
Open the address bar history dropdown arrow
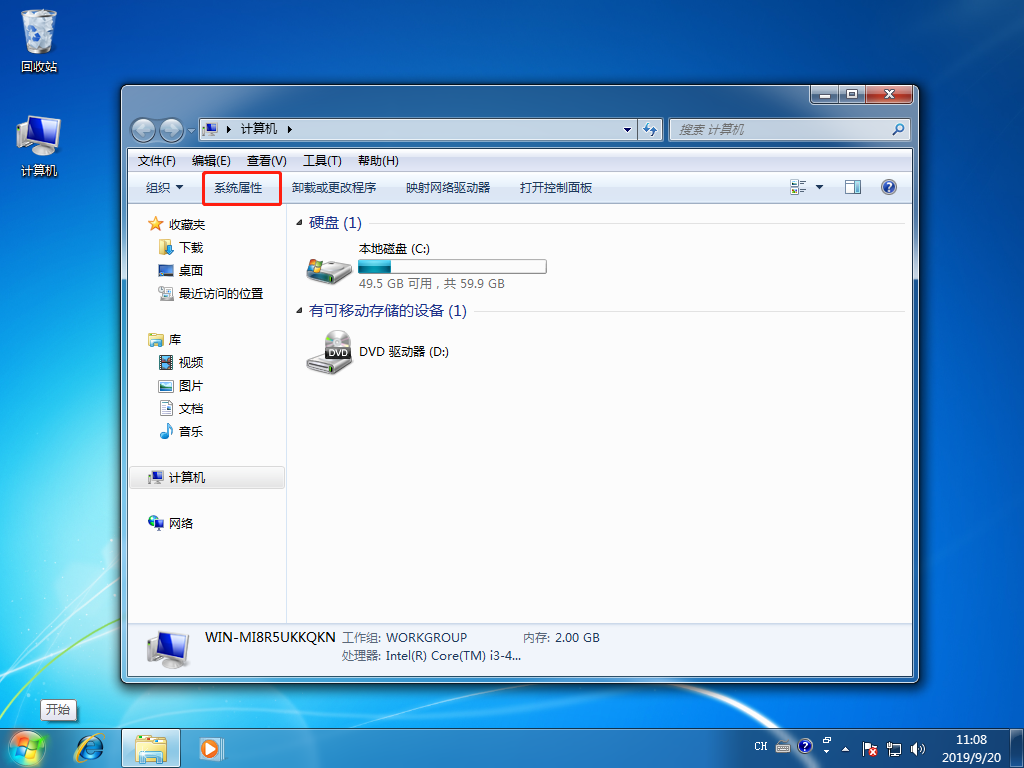[x=626, y=129]
